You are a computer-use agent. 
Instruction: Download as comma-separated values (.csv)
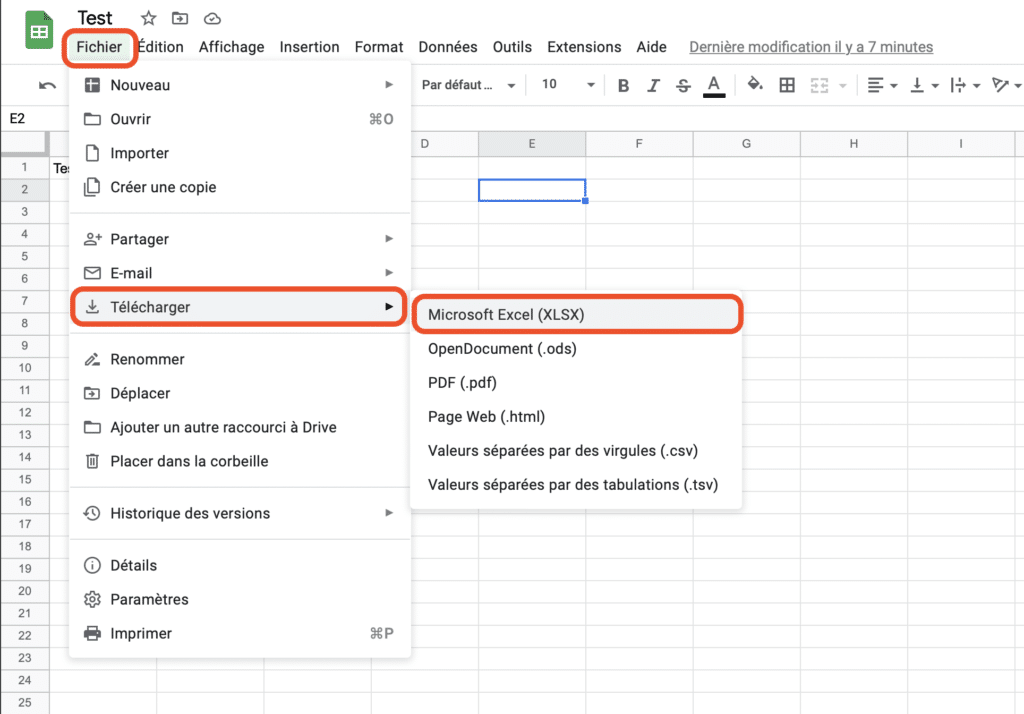576,451
